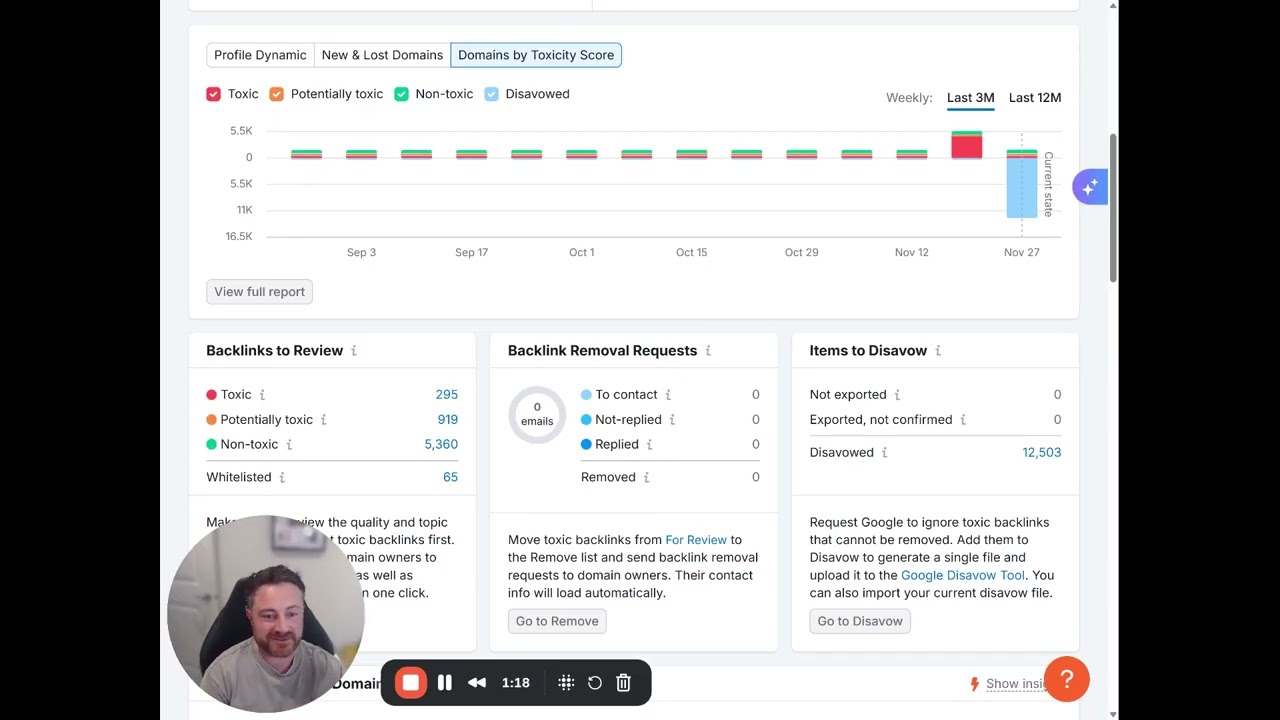Screen dimensions: 1280x720
Task: Uncheck the Toxic legend checkbox
Action: coord(213,94)
